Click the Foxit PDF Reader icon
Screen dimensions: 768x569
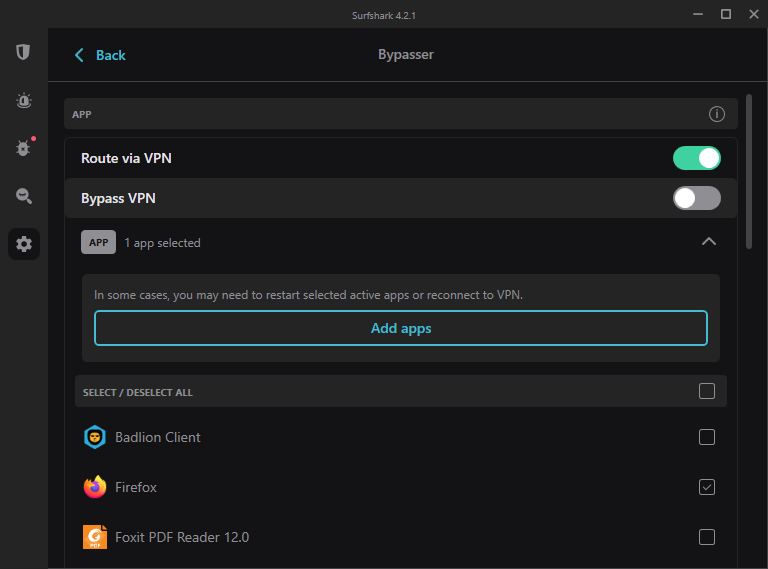95,537
